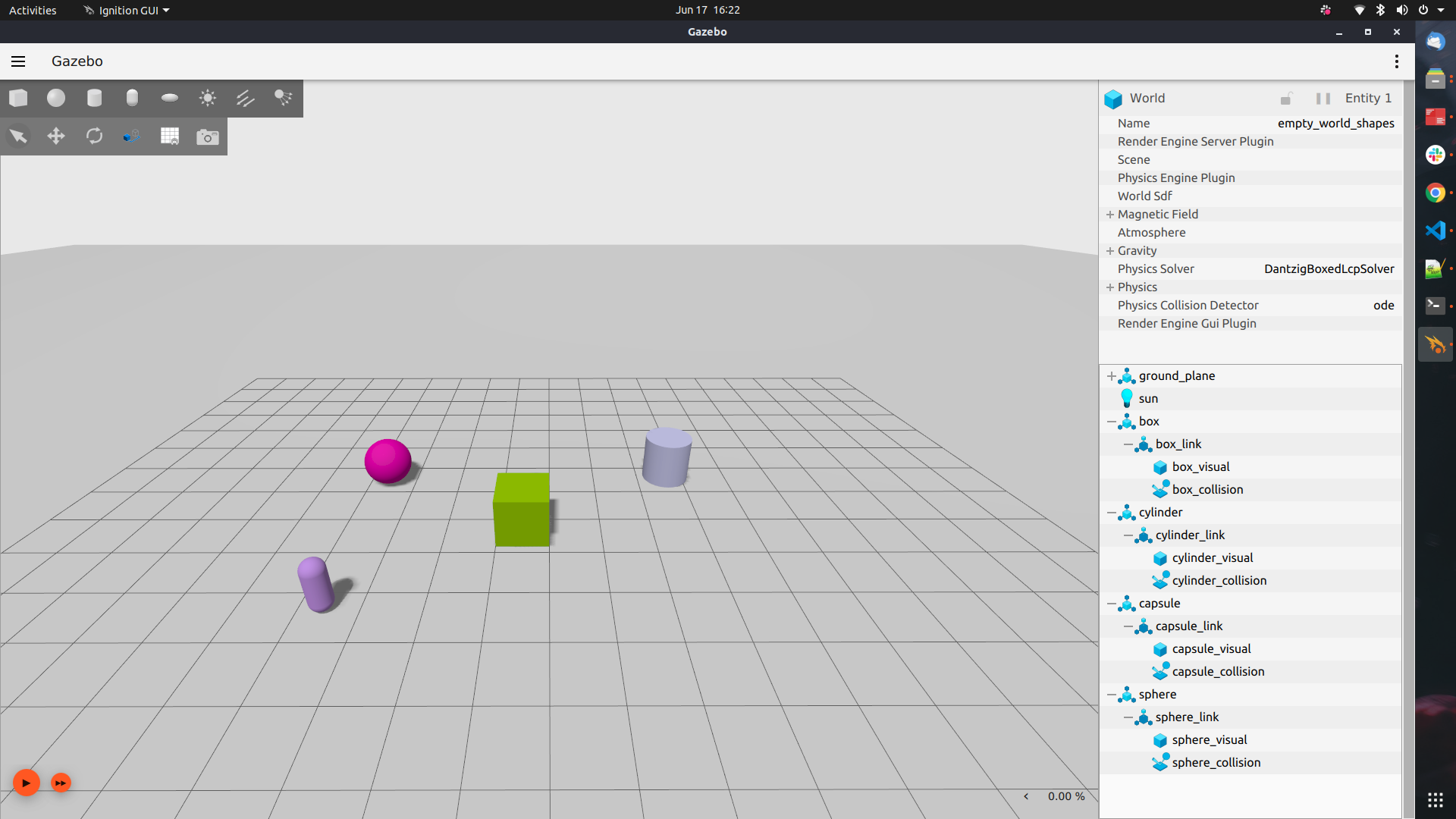Collapse the cylinder entity tree
The height and width of the screenshot is (819, 1456).
[x=1112, y=512]
